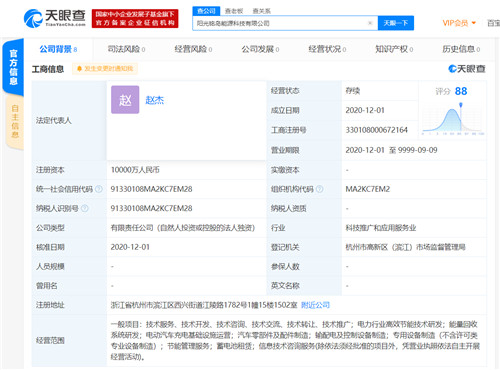500x370 pixels.
Task: Click the 纳税人资质 label
Action: (x=288, y=208)
